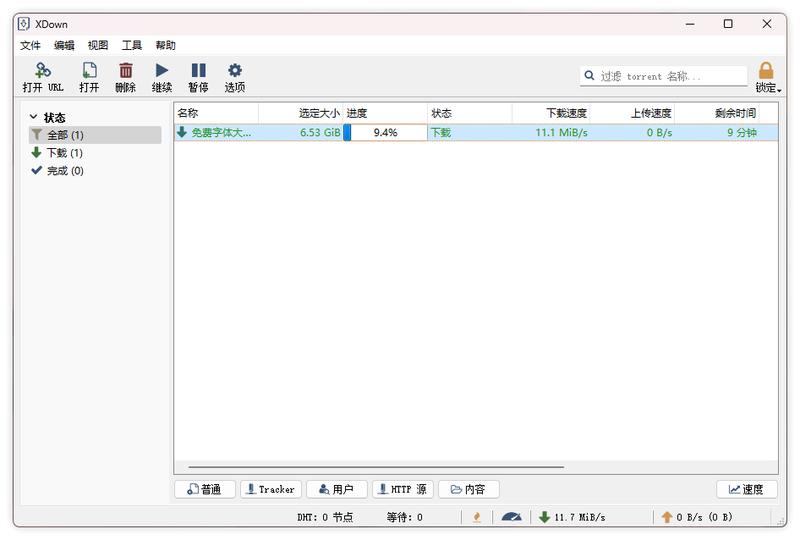Click the 打开 file toolbar icon

click(89, 70)
